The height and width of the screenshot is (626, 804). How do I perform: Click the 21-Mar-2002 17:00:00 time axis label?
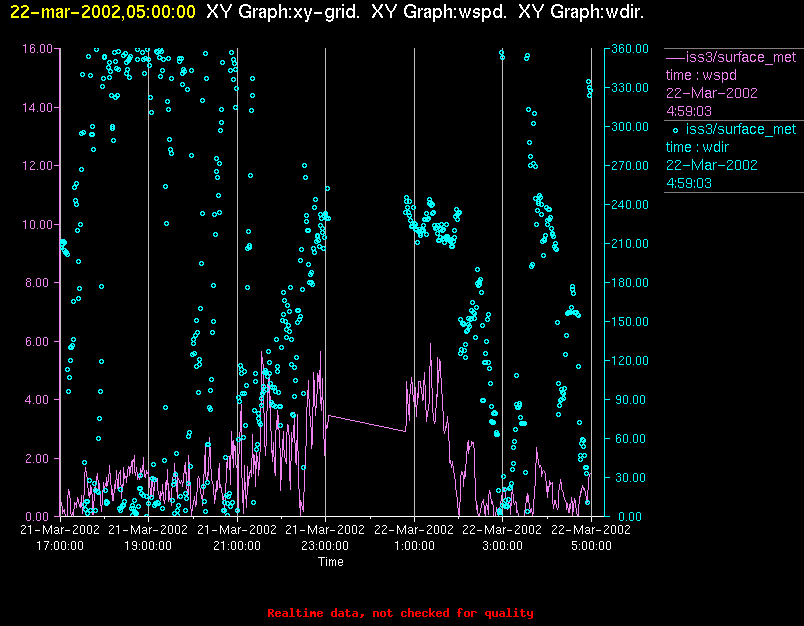coord(60,537)
